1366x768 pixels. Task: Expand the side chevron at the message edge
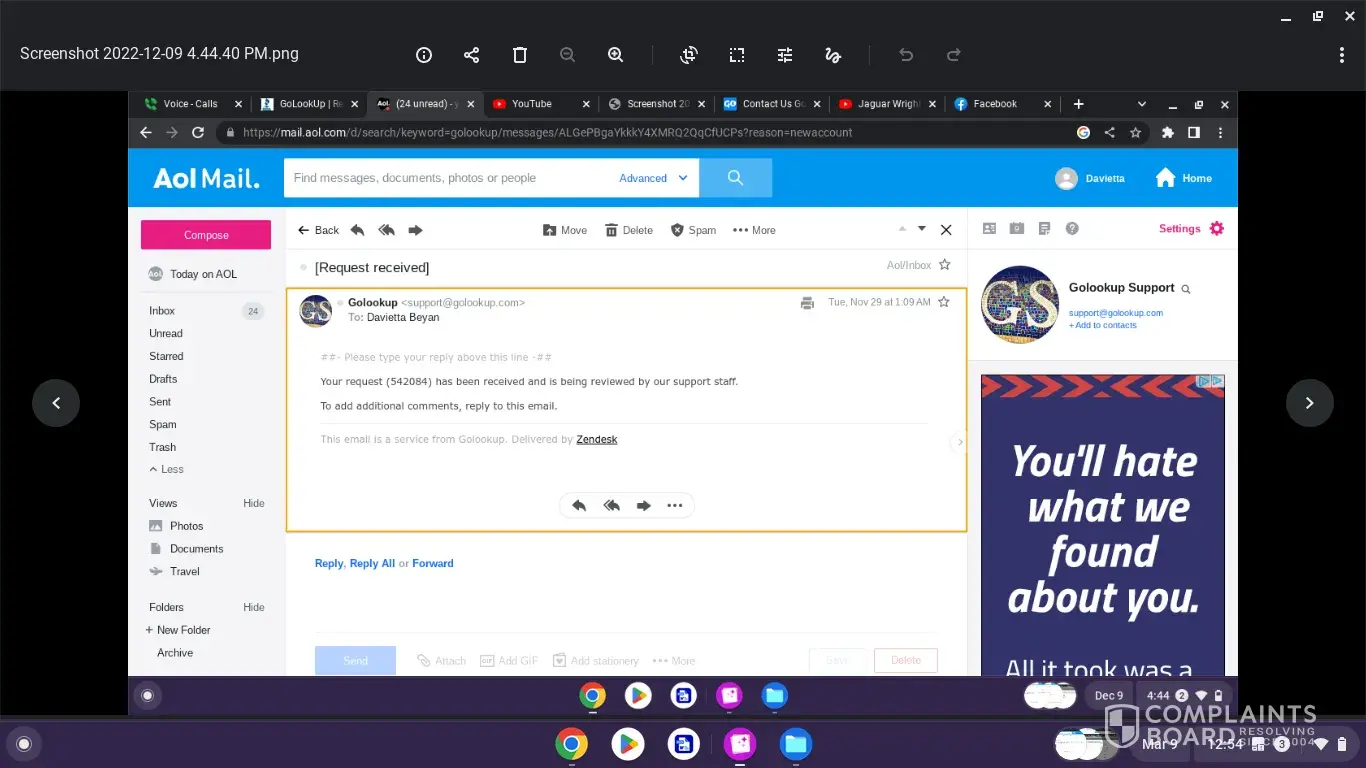(x=960, y=442)
